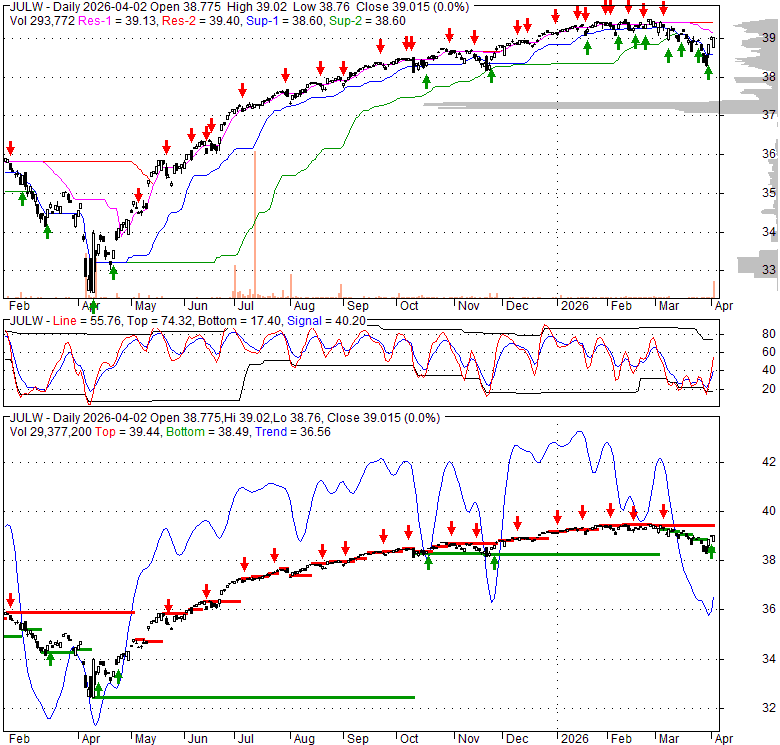Click 'Low 38.76' in top chart header

(321, 7)
